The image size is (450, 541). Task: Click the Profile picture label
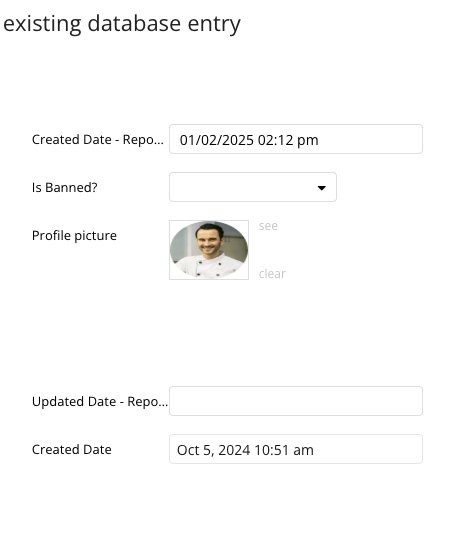click(74, 235)
